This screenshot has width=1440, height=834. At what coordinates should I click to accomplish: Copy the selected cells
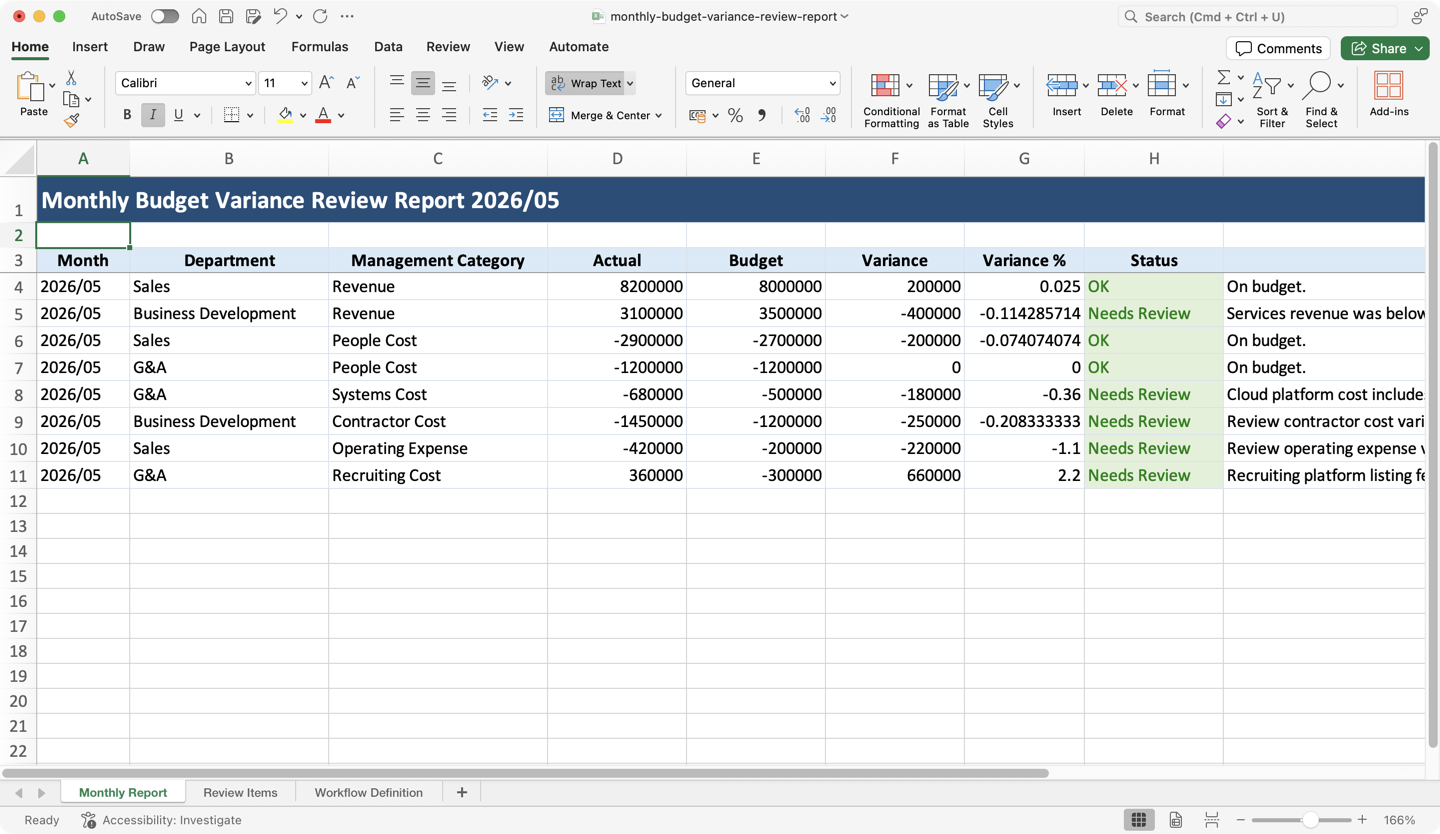71,99
